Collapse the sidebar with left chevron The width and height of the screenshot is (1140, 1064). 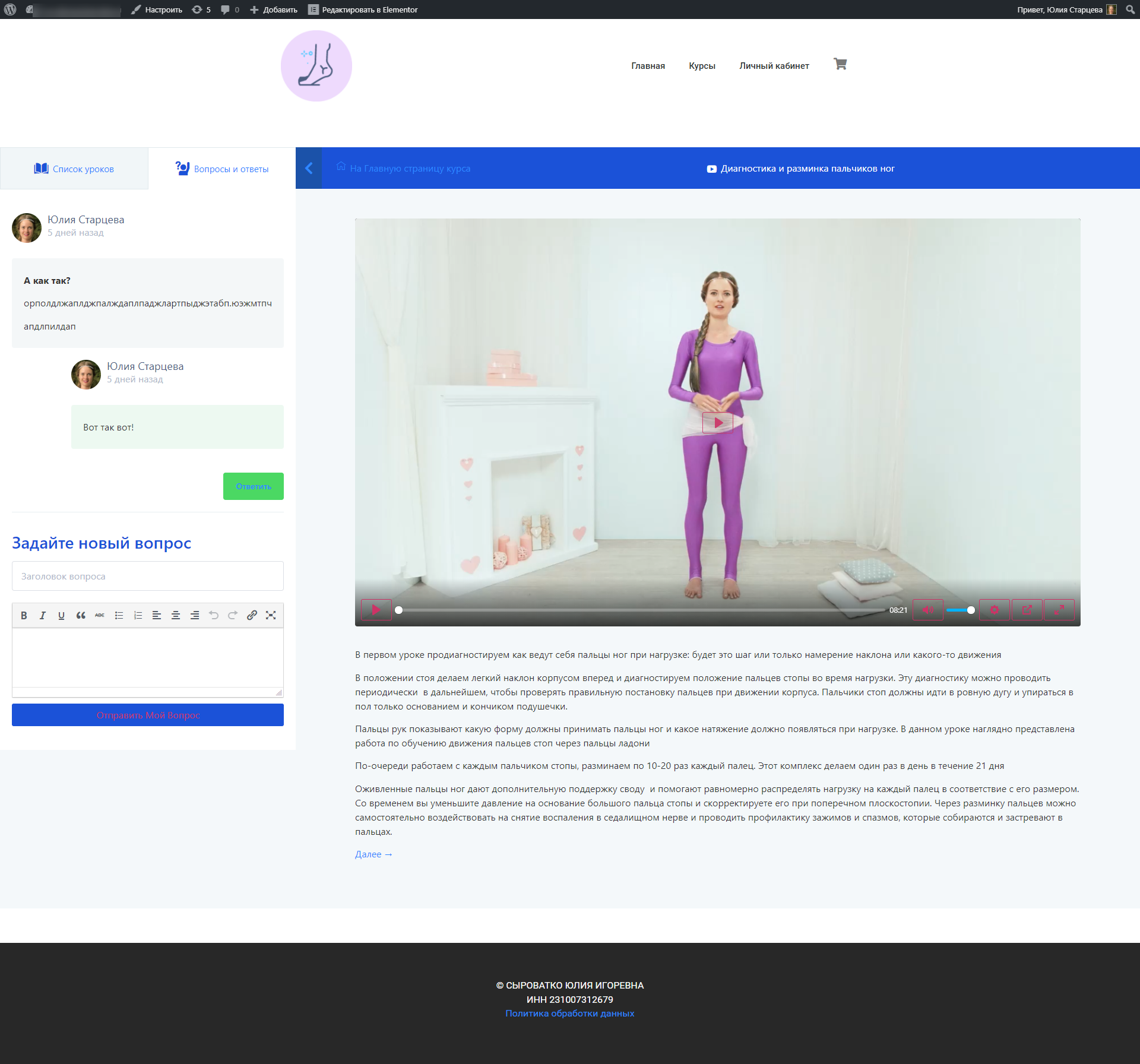(309, 168)
